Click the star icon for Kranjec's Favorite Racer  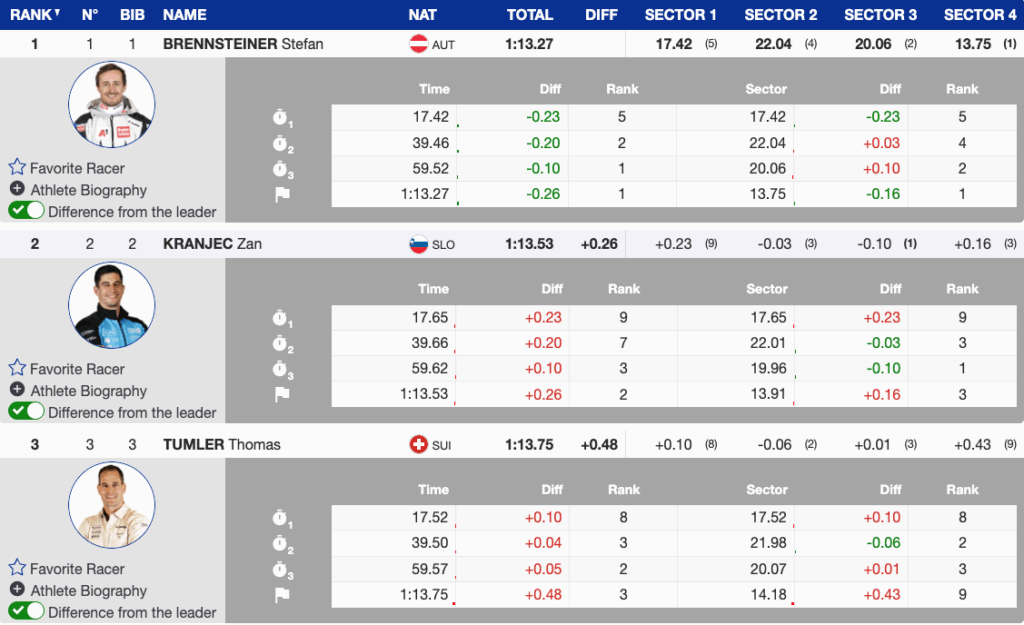(x=17, y=368)
